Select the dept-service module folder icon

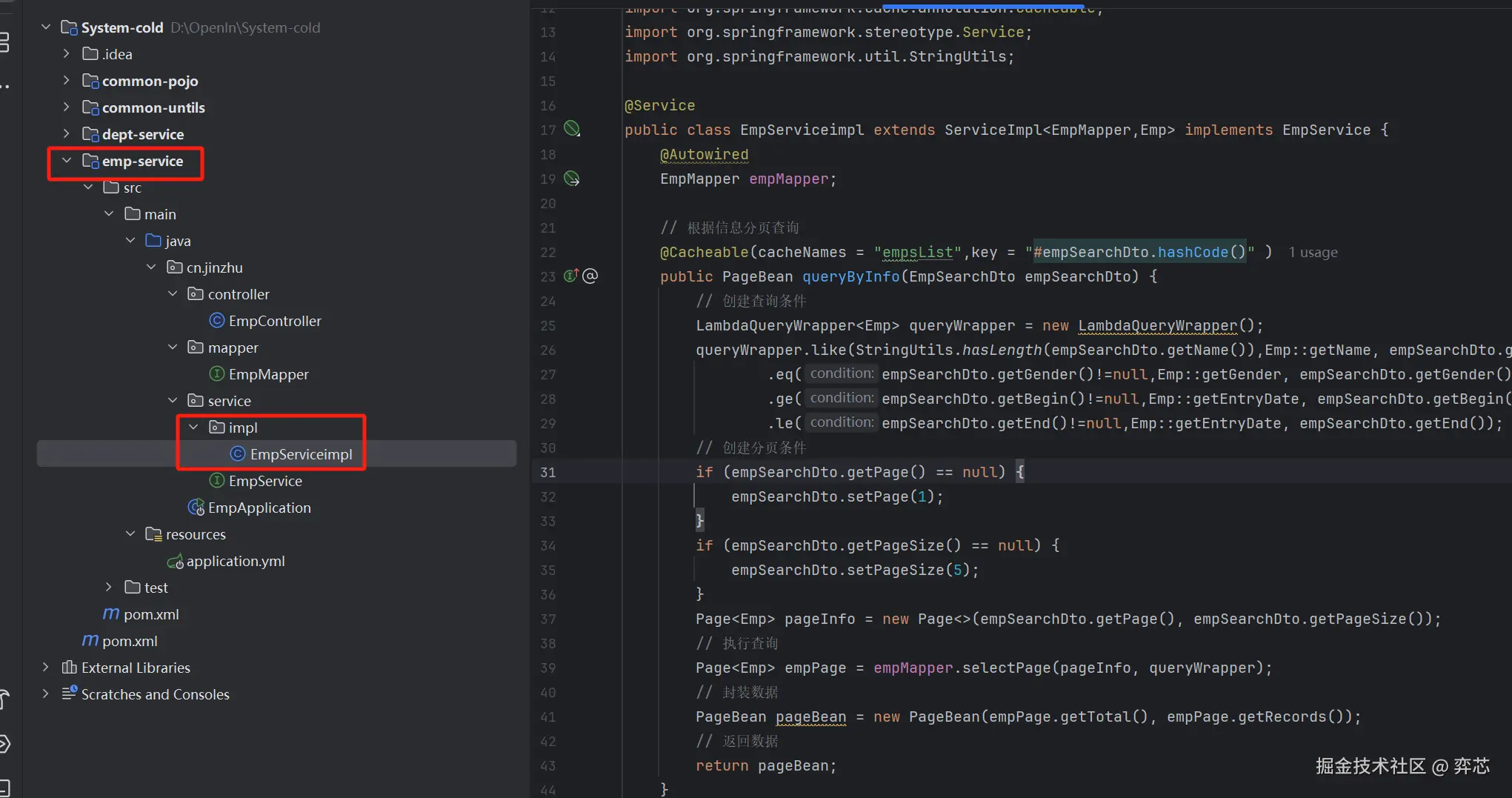tap(90, 134)
